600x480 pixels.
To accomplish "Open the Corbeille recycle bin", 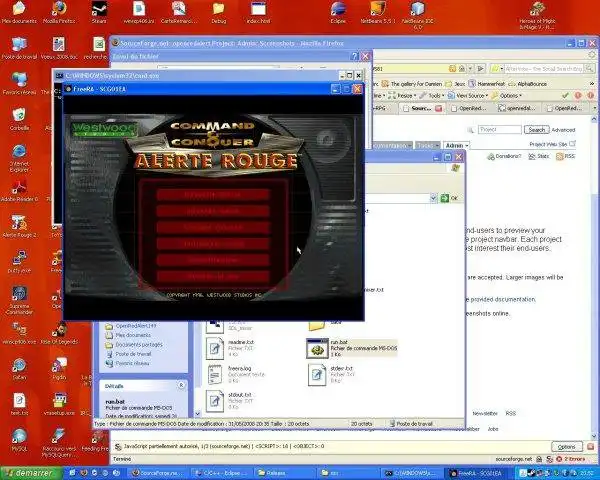I will click(19, 119).
